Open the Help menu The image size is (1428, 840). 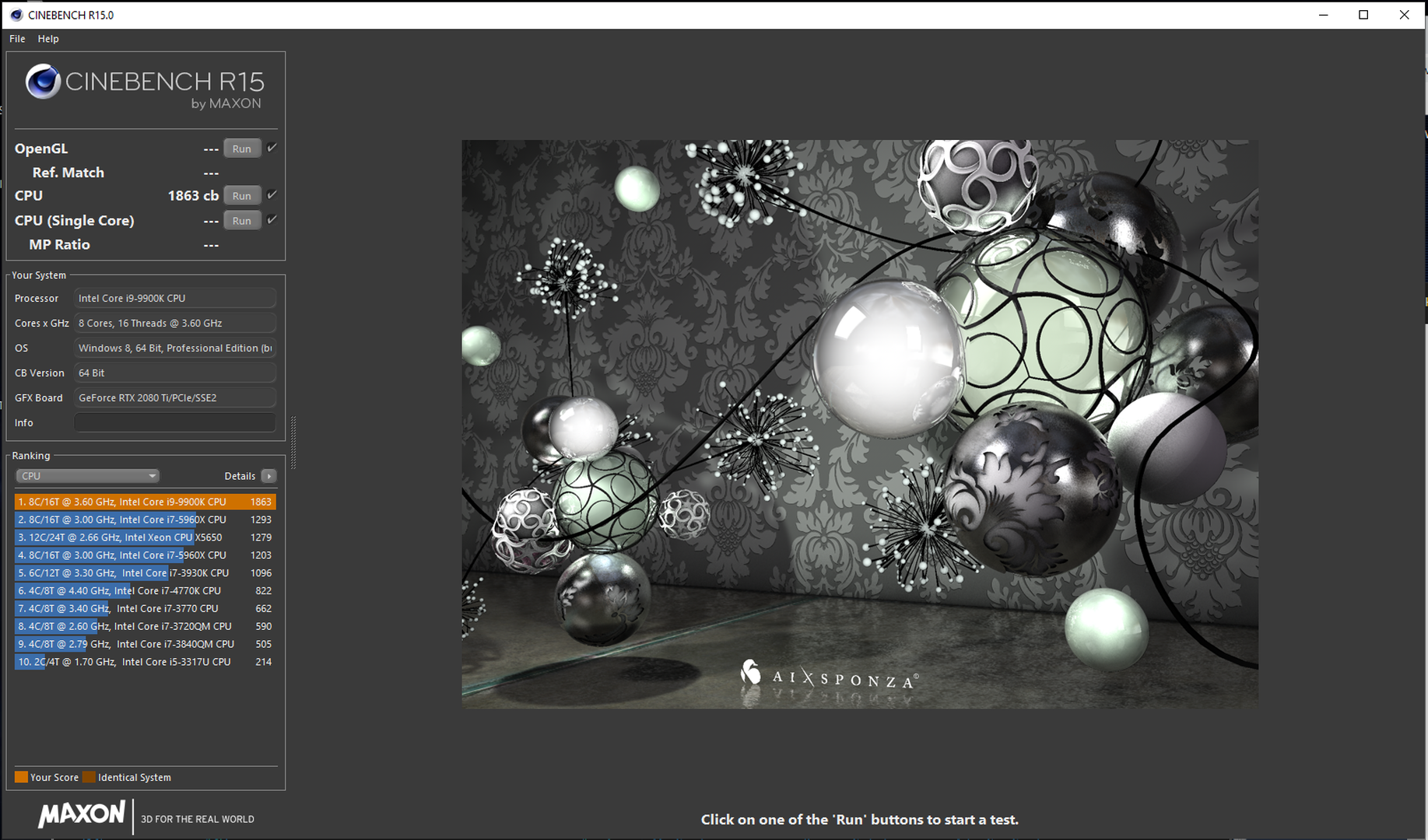[x=48, y=39]
